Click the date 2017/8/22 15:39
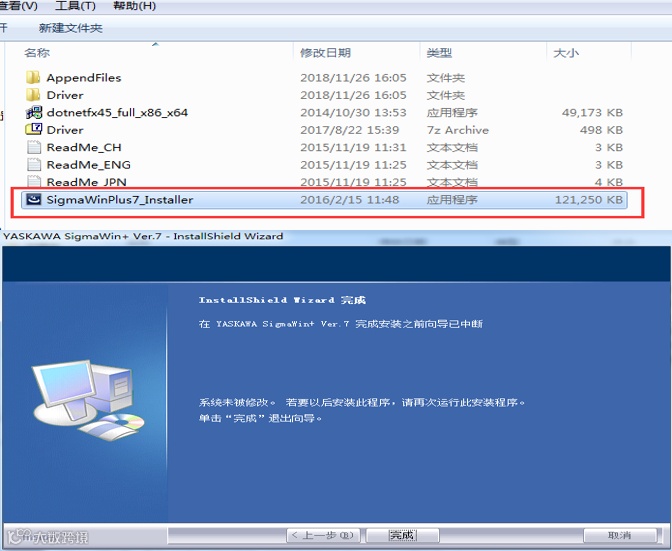 tap(350, 130)
